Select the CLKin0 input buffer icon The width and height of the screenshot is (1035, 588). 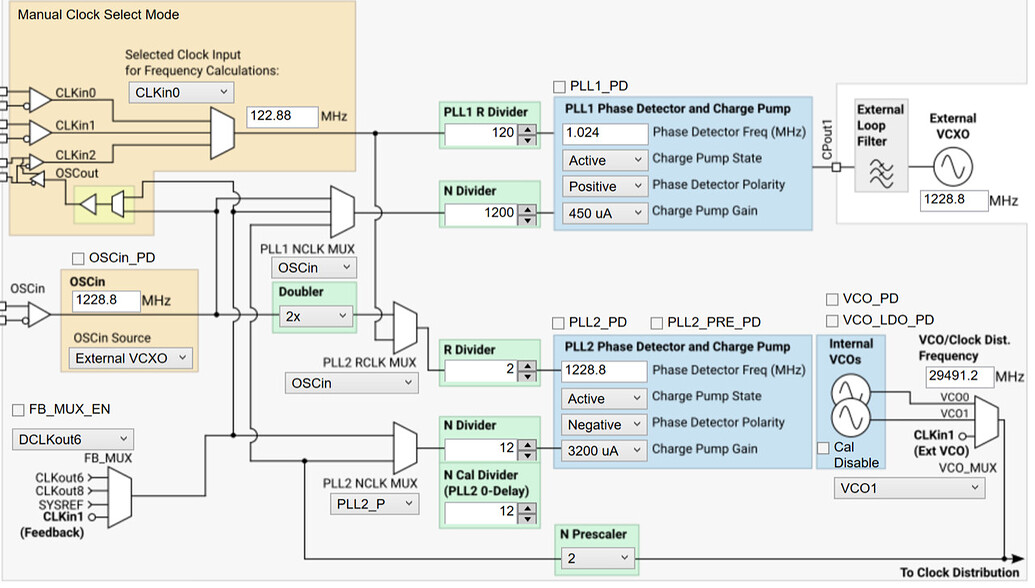coord(41,98)
